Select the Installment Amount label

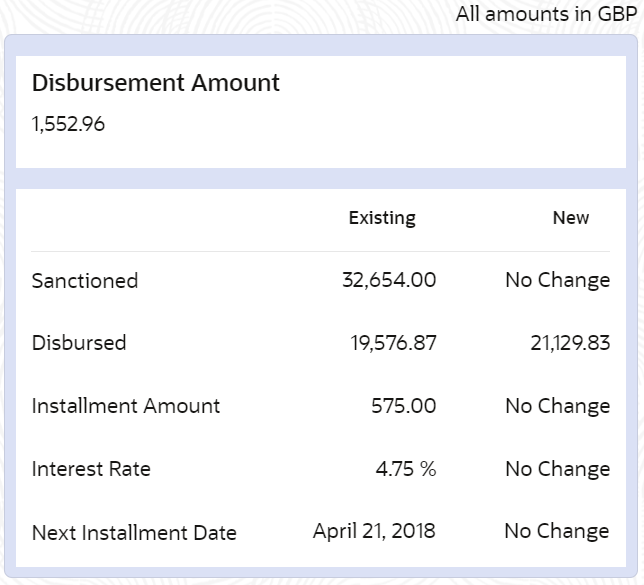coord(126,406)
